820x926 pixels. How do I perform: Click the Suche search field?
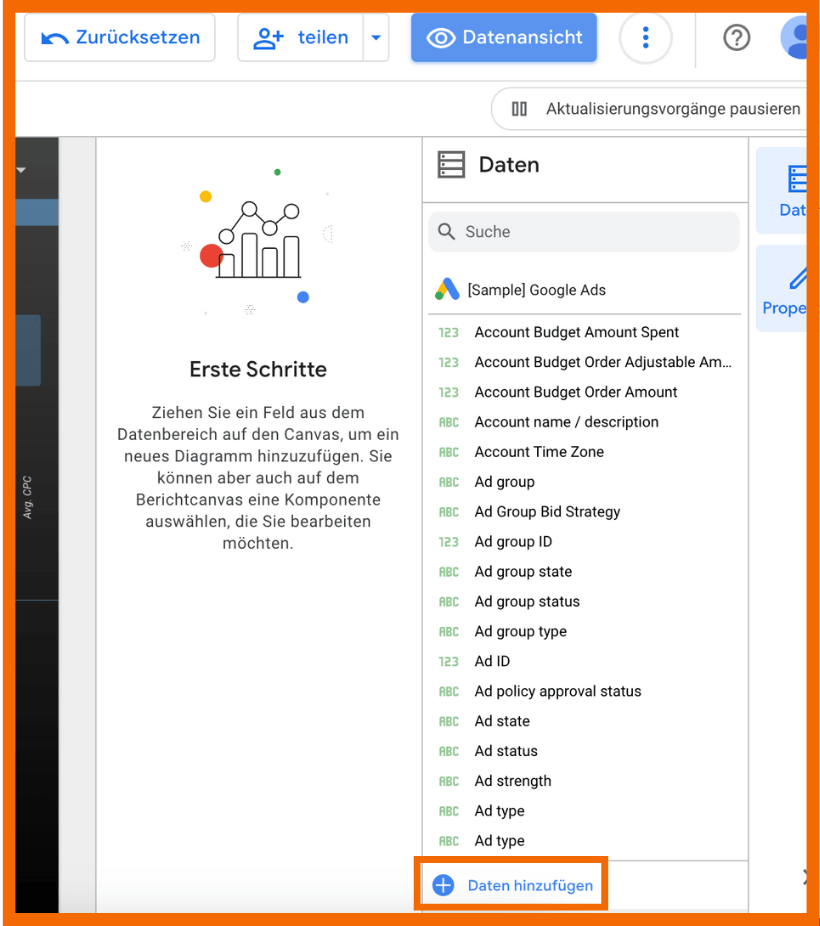tap(595, 232)
